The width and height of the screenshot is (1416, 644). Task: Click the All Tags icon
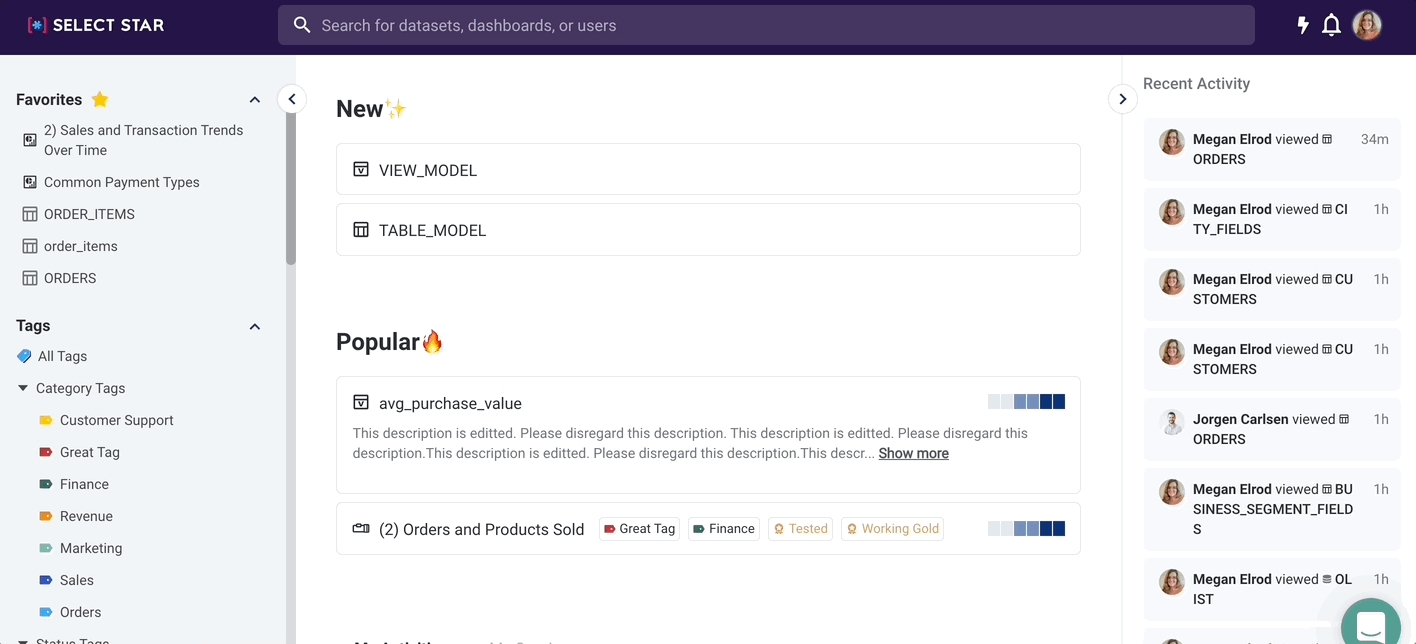(25, 356)
